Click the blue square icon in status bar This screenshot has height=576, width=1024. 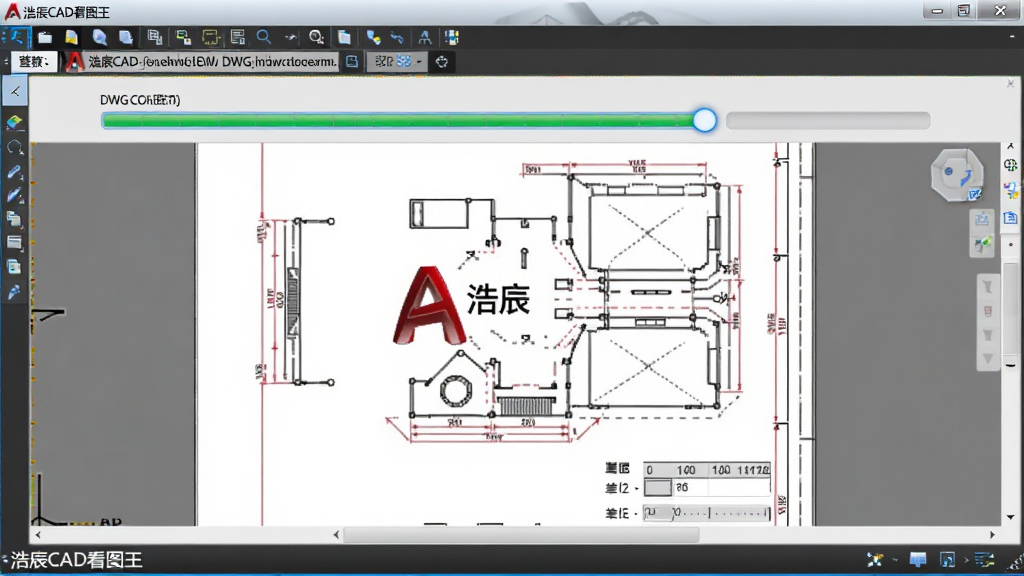tap(947, 560)
